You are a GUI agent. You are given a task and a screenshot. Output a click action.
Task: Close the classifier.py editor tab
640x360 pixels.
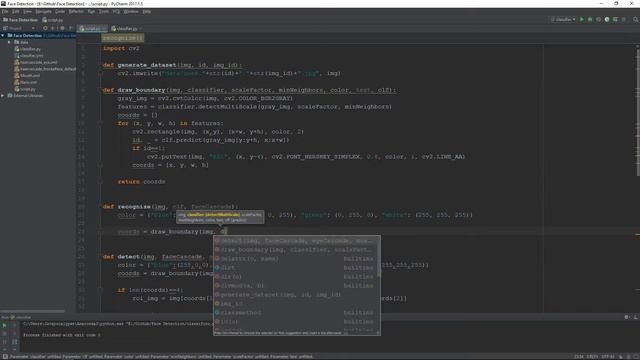[x=140, y=29]
